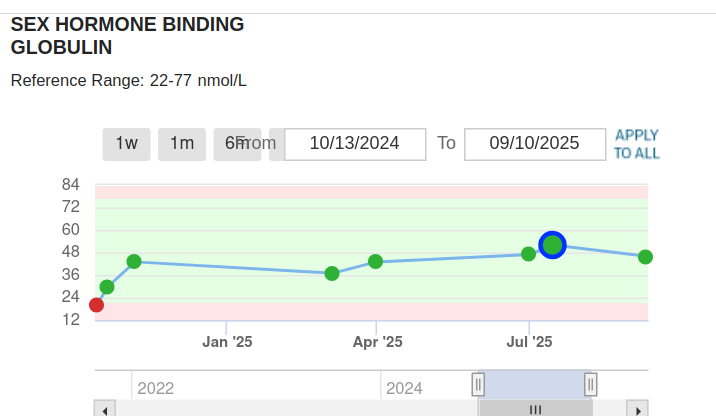Viewport: 716px width, 416px height.
Task: Click the right navigator range handle
Action: click(x=591, y=384)
